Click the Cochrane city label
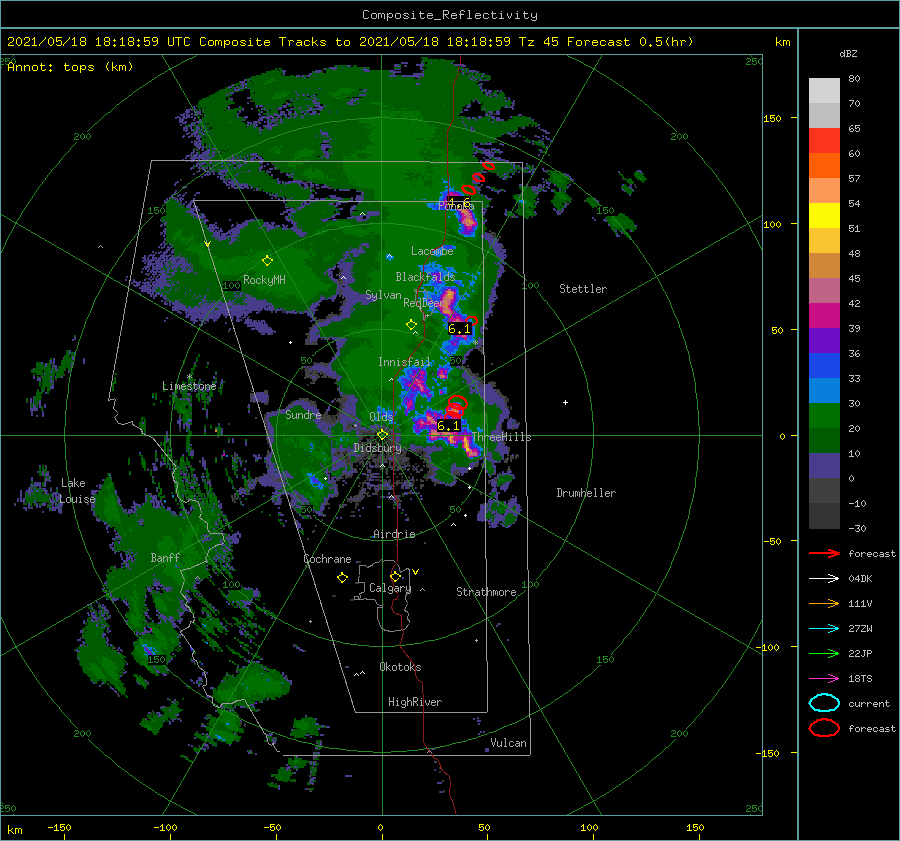The height and width of the screenshot is (841, 900). [x=327, y=559]
